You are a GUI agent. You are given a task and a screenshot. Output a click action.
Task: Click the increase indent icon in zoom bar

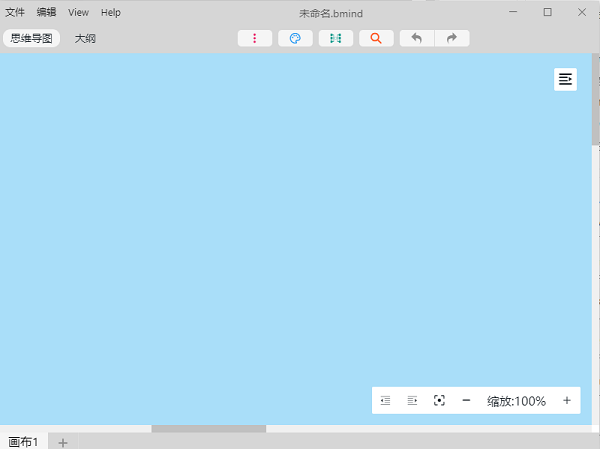(412, 401)
